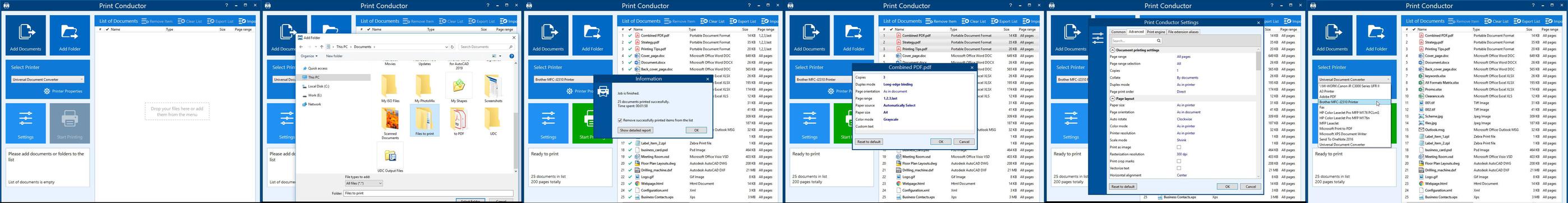
Task: Select Local Disk (C:) in the Add Folder dialog
Action: 318,86
